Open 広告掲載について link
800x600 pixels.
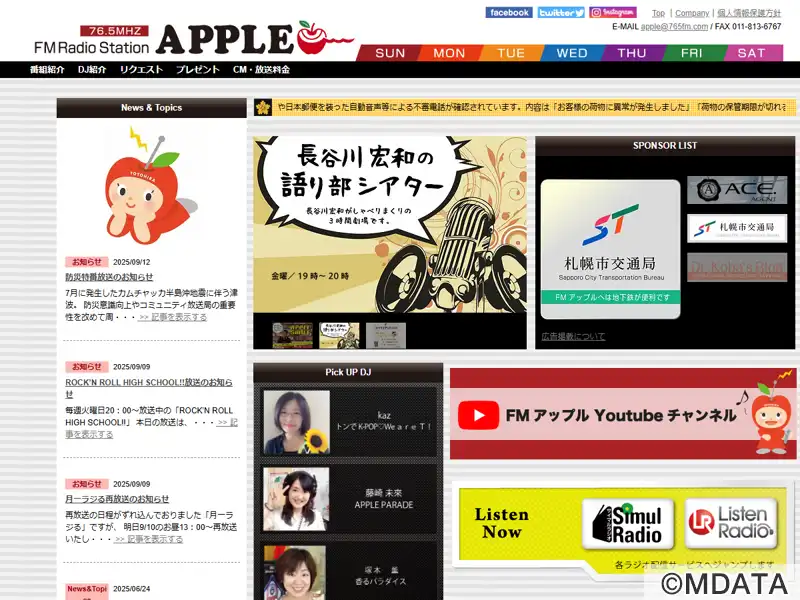[573, 336]
